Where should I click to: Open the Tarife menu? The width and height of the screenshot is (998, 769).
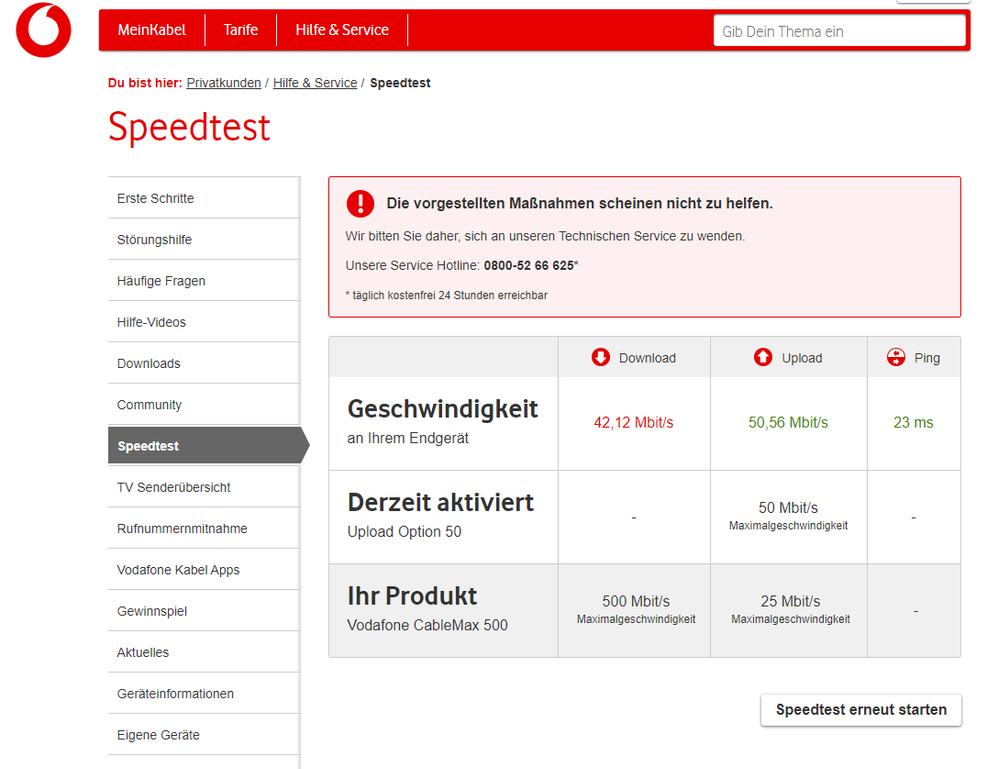click(241, 30)
